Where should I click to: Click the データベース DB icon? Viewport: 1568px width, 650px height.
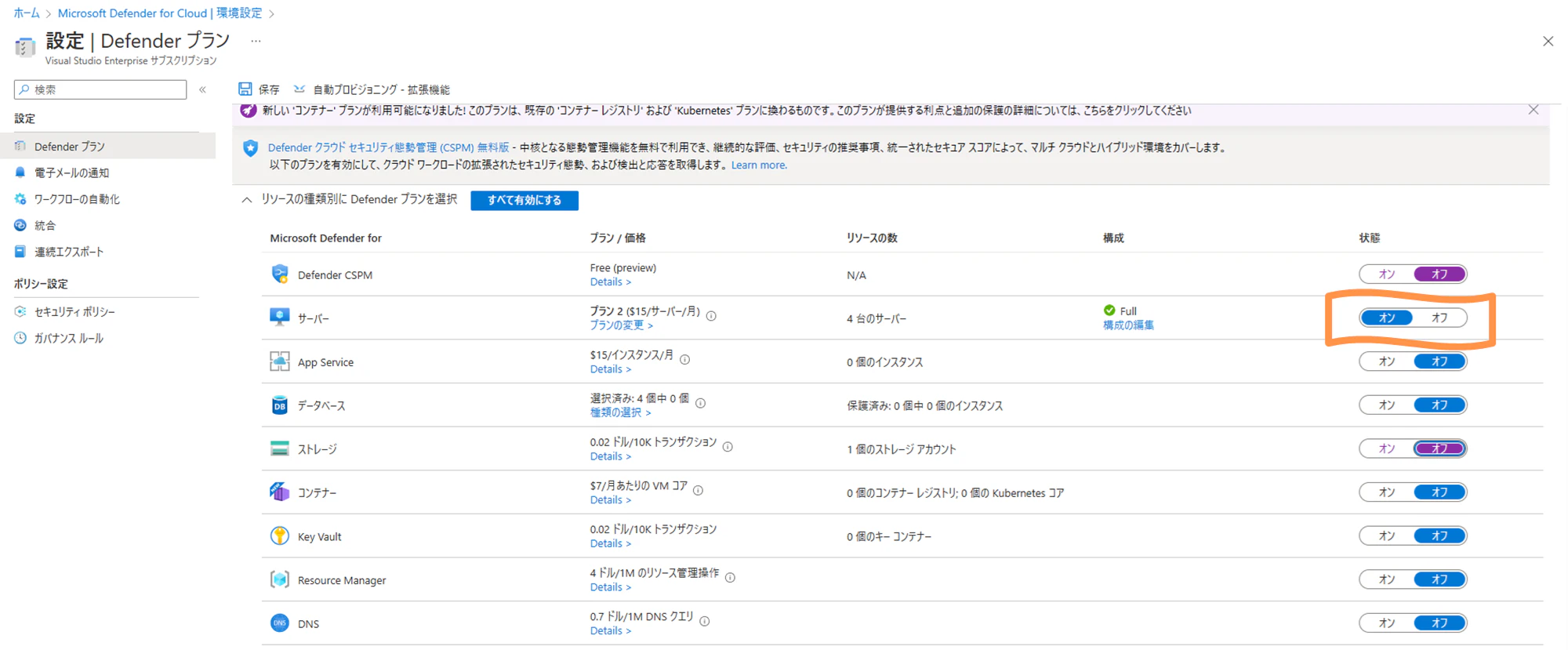pyautogui.click(x=279, y=405)
